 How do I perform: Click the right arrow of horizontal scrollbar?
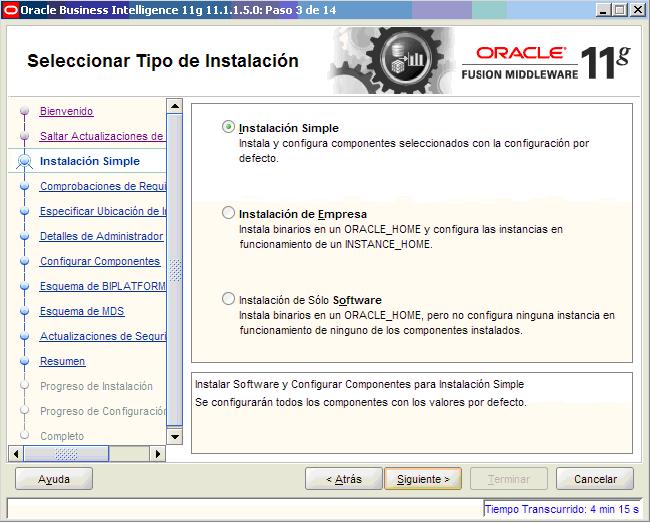point(158,453)
